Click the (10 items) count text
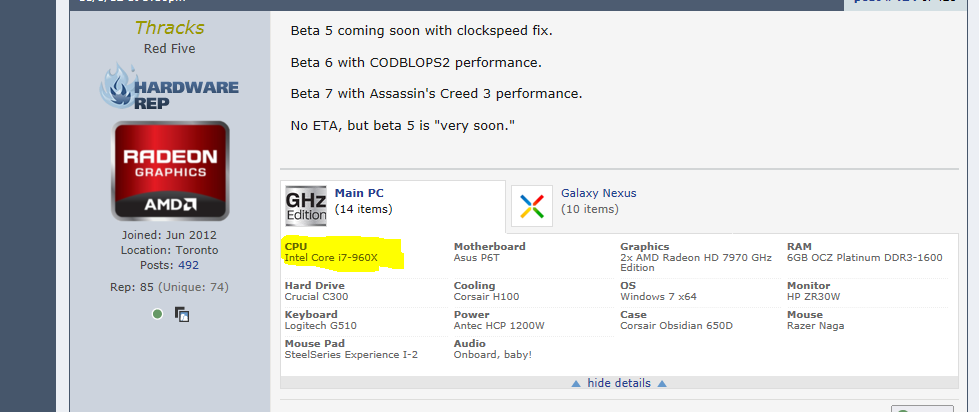This screenshot has width=979, height=412. pos(589,209)
